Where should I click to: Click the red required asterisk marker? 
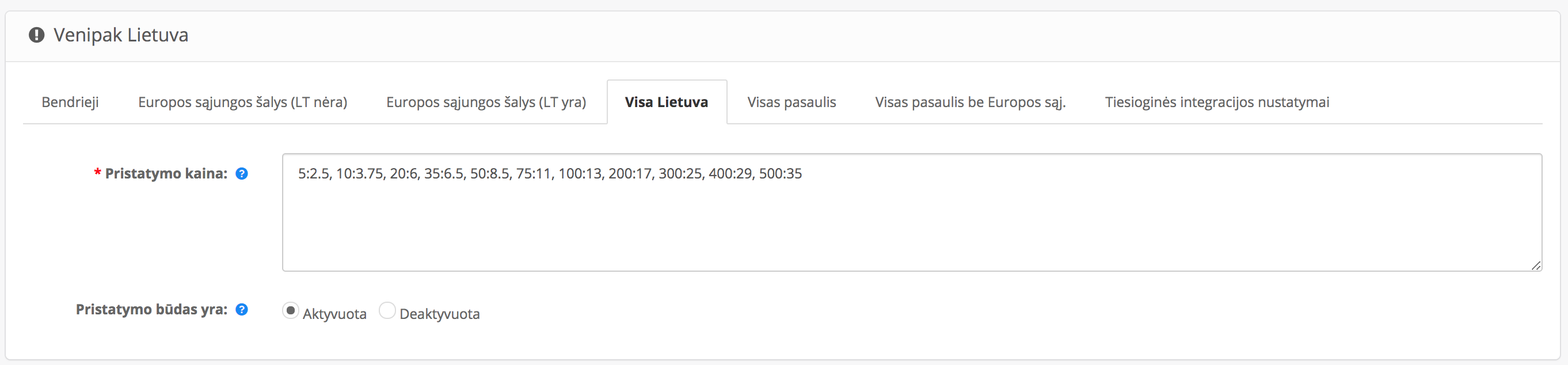97,173
